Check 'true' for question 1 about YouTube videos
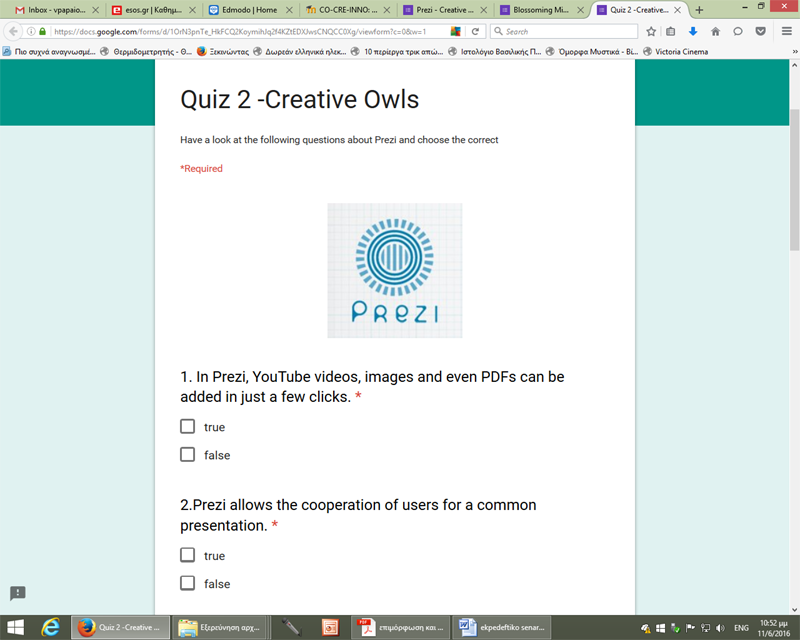 187,426
